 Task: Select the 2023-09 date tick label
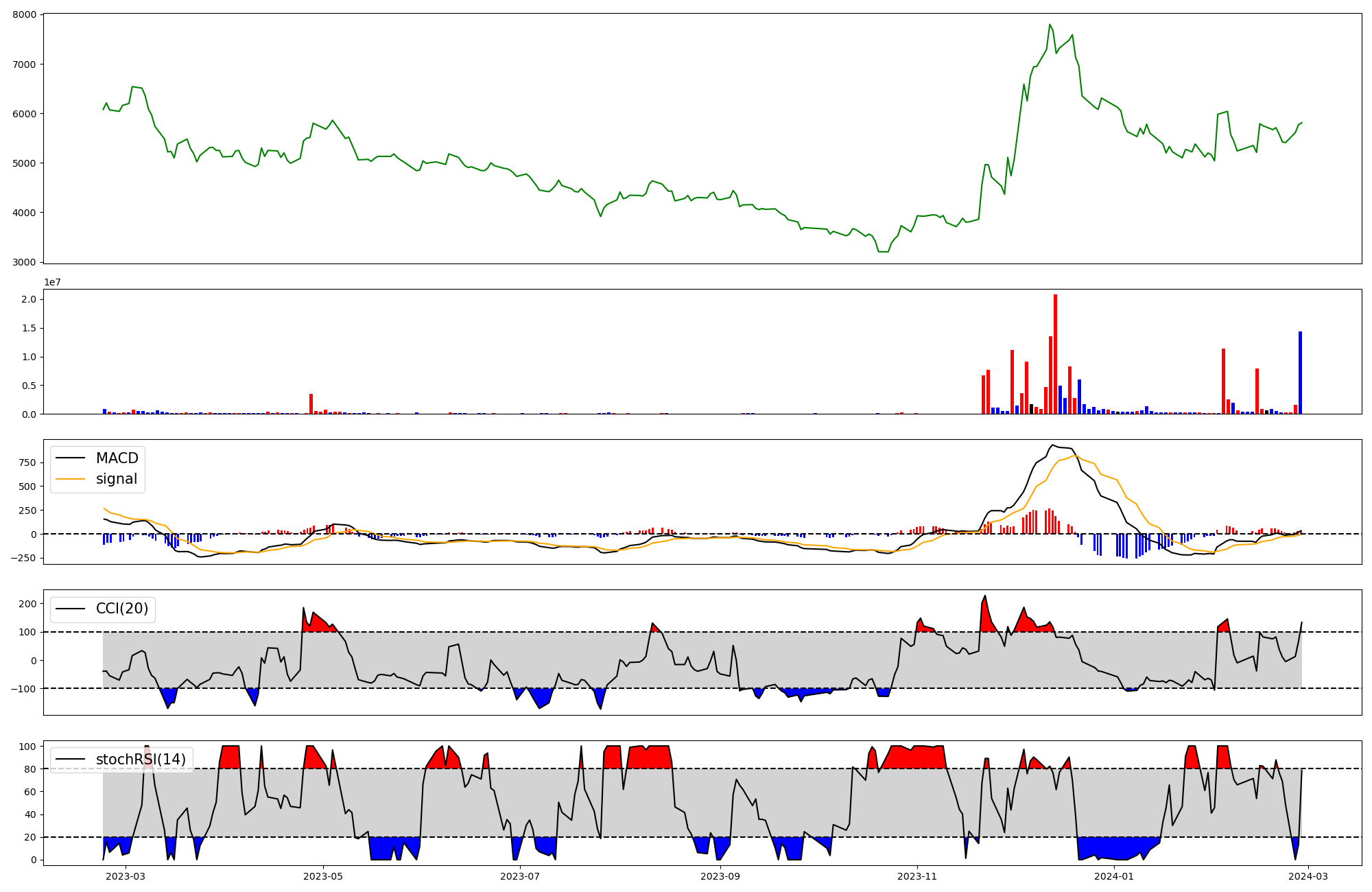pyautogui.click(x=720, y=876)
